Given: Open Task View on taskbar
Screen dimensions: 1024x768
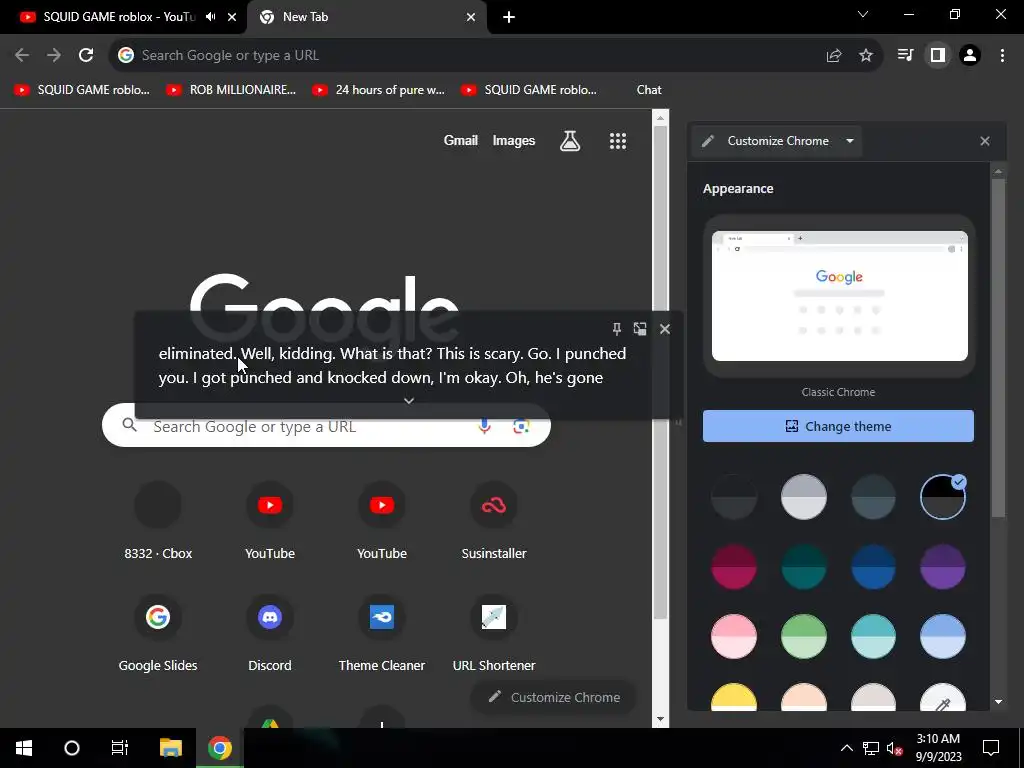Looking at the screenshot, I should (x=120, y=748).
